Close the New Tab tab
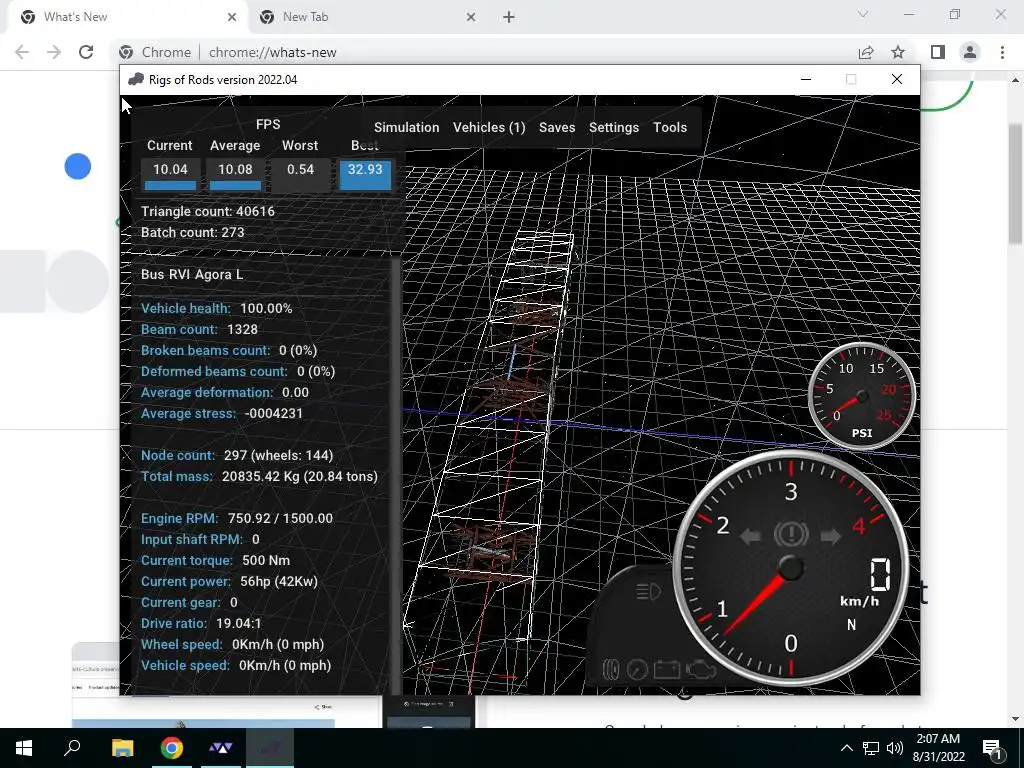1024x768 pixels. point(471,17)
